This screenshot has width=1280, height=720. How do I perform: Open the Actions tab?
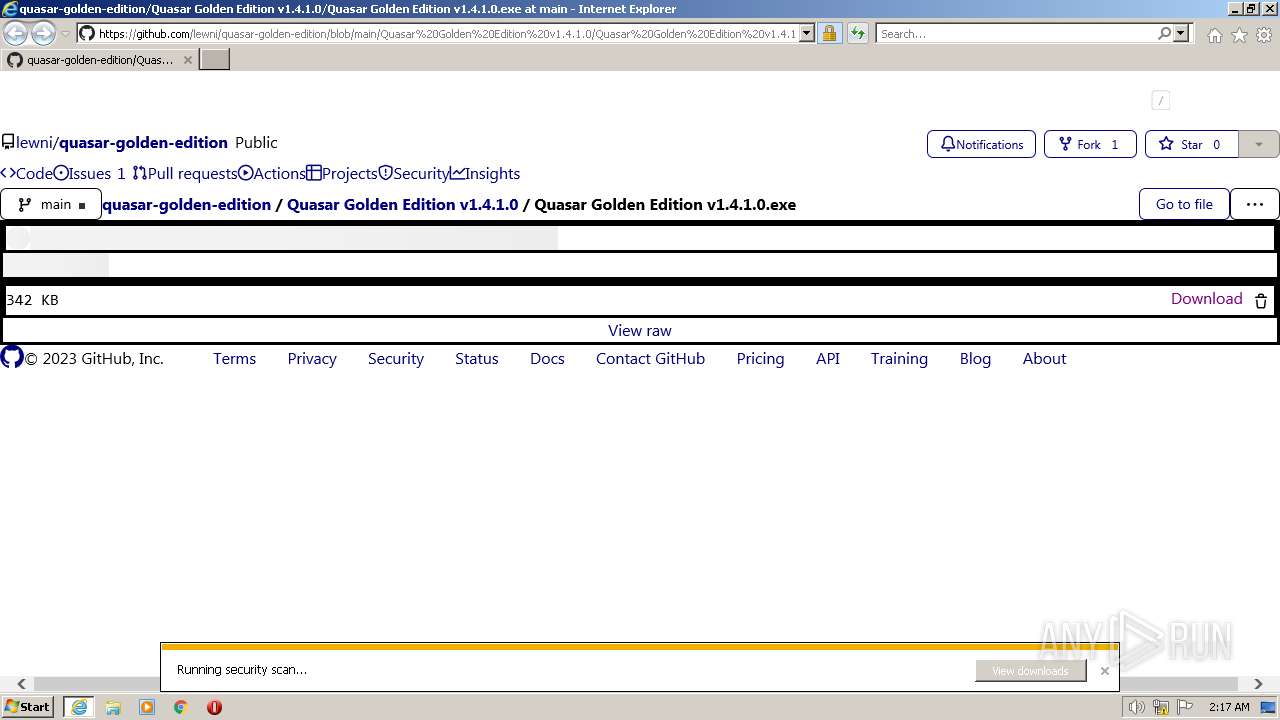pos(272,173)
